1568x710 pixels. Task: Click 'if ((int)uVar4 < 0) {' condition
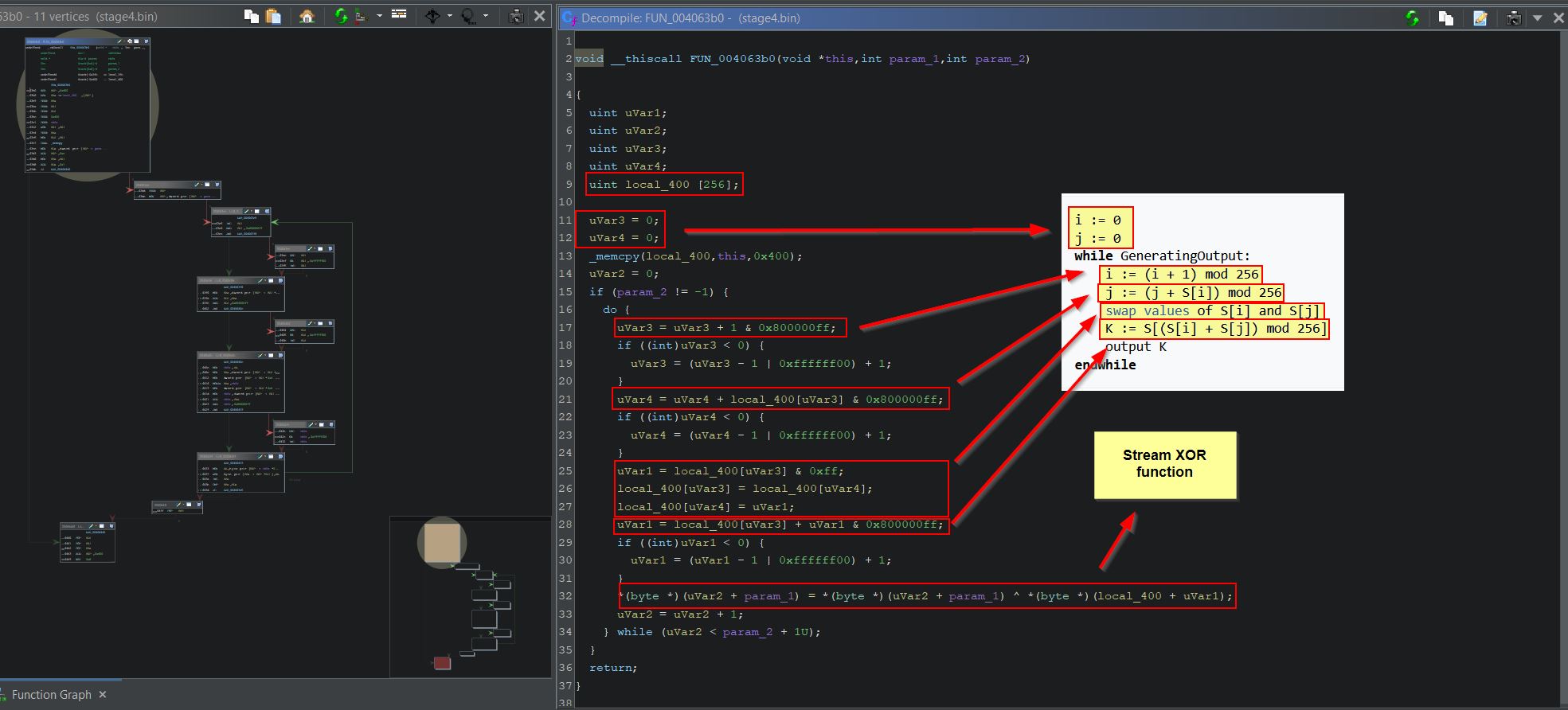[x=690, y=417]
